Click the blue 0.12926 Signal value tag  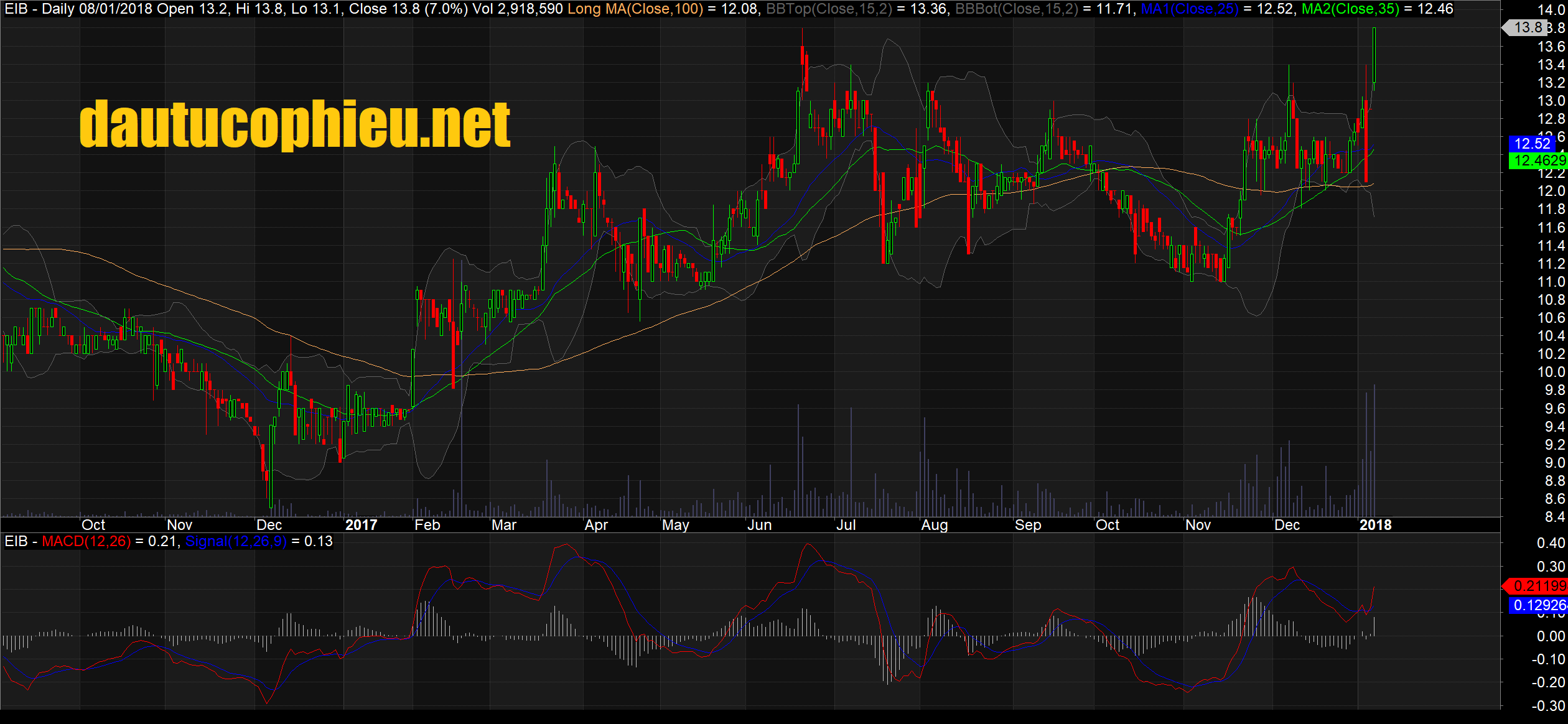(x=1538, y=605)
